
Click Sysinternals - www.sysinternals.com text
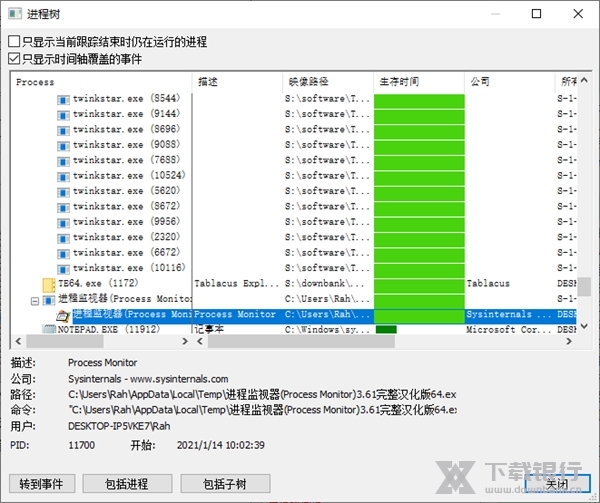[x=148, y=379]
